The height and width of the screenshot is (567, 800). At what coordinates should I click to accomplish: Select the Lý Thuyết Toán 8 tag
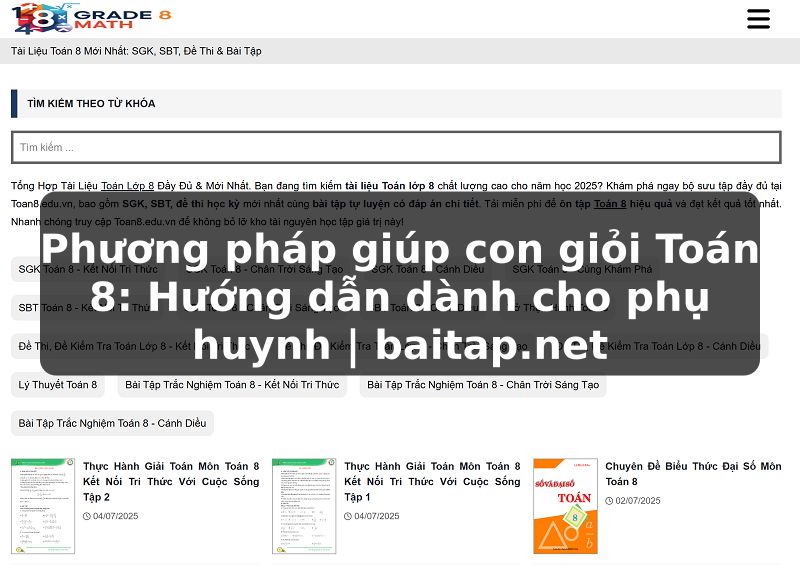pos(58,385)
